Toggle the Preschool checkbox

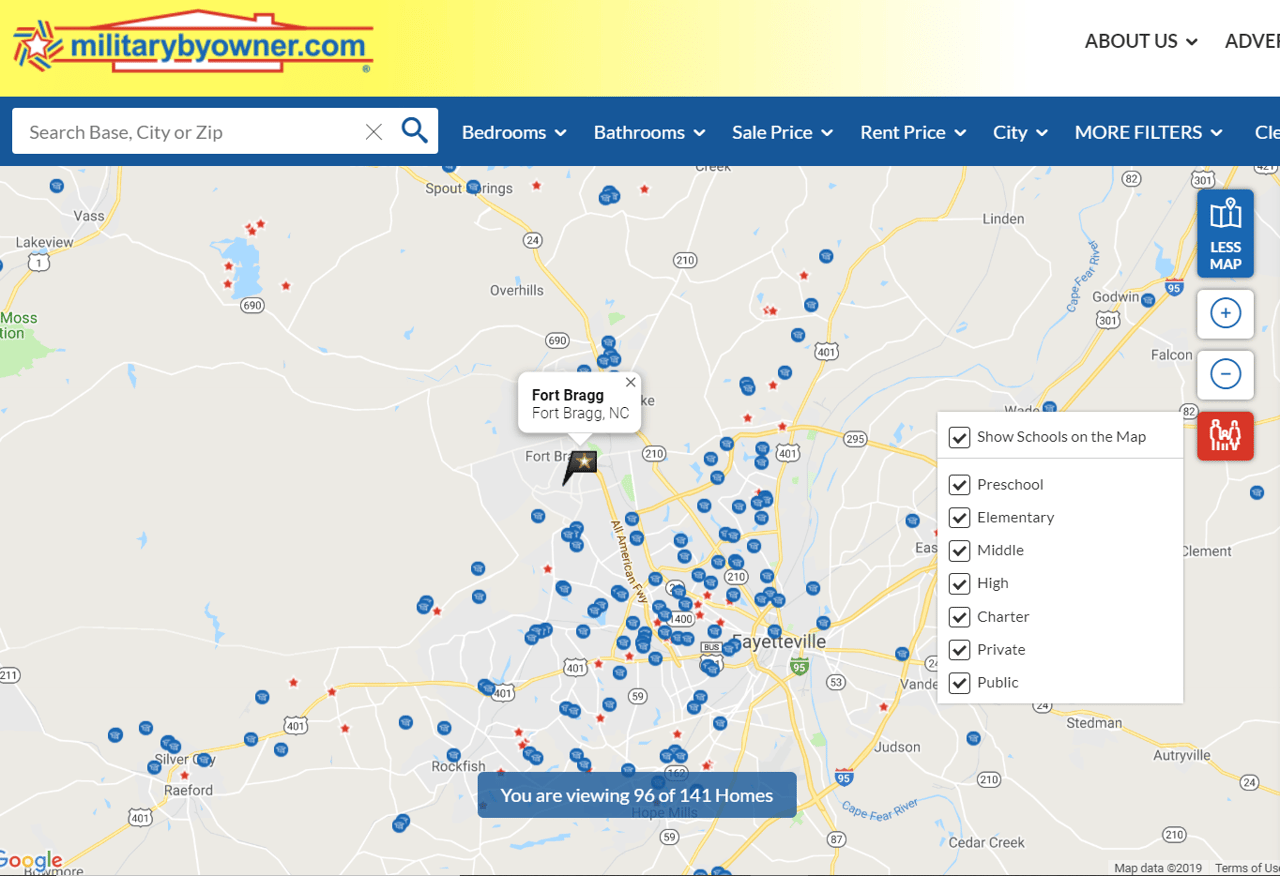tap(959, 485)
